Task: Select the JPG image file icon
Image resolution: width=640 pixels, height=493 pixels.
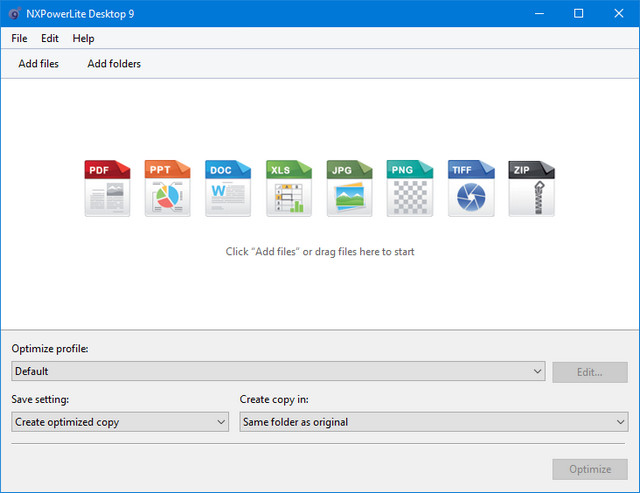Action: coord(349,188)
